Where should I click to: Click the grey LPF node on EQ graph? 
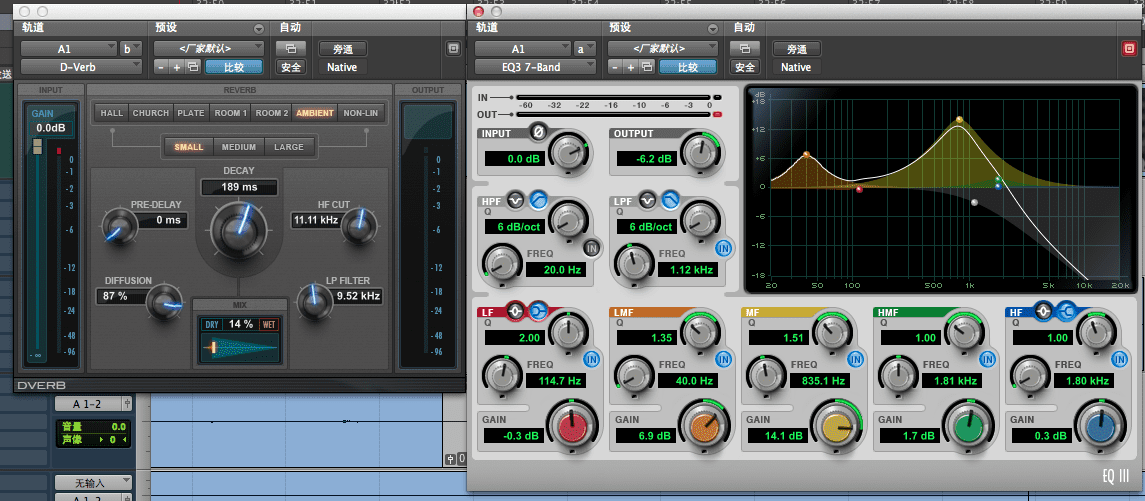pos(974,202)
